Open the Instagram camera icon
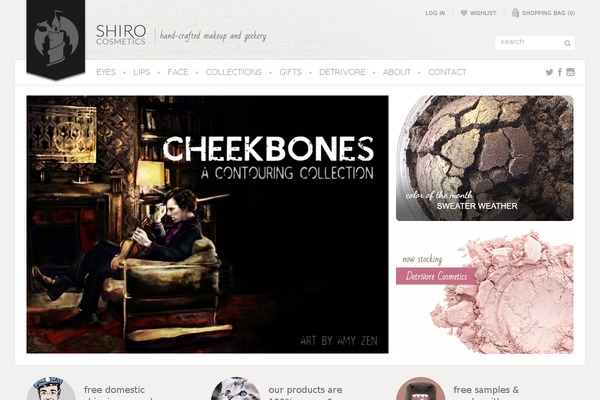Screen dimensions: 600x400 coord(571,72)
